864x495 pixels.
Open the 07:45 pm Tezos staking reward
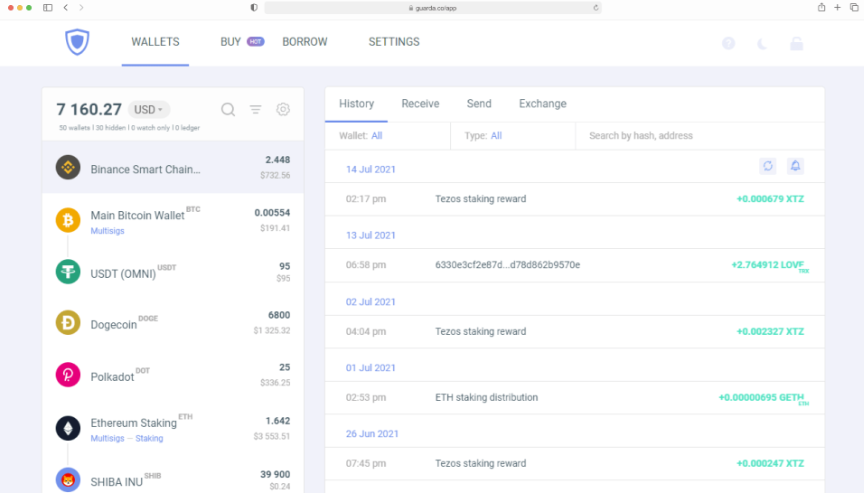575,464
